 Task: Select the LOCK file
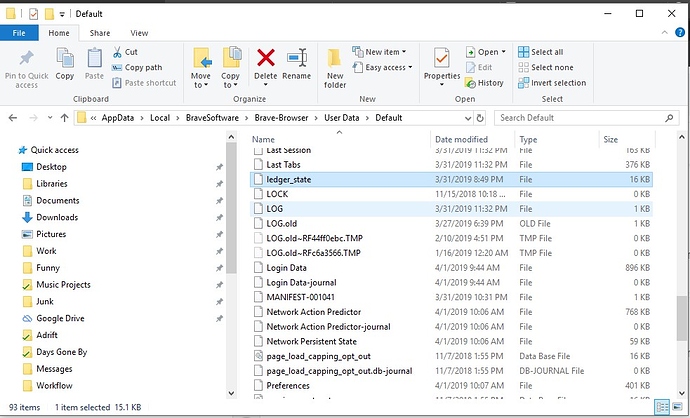click(x=451, y=194)
